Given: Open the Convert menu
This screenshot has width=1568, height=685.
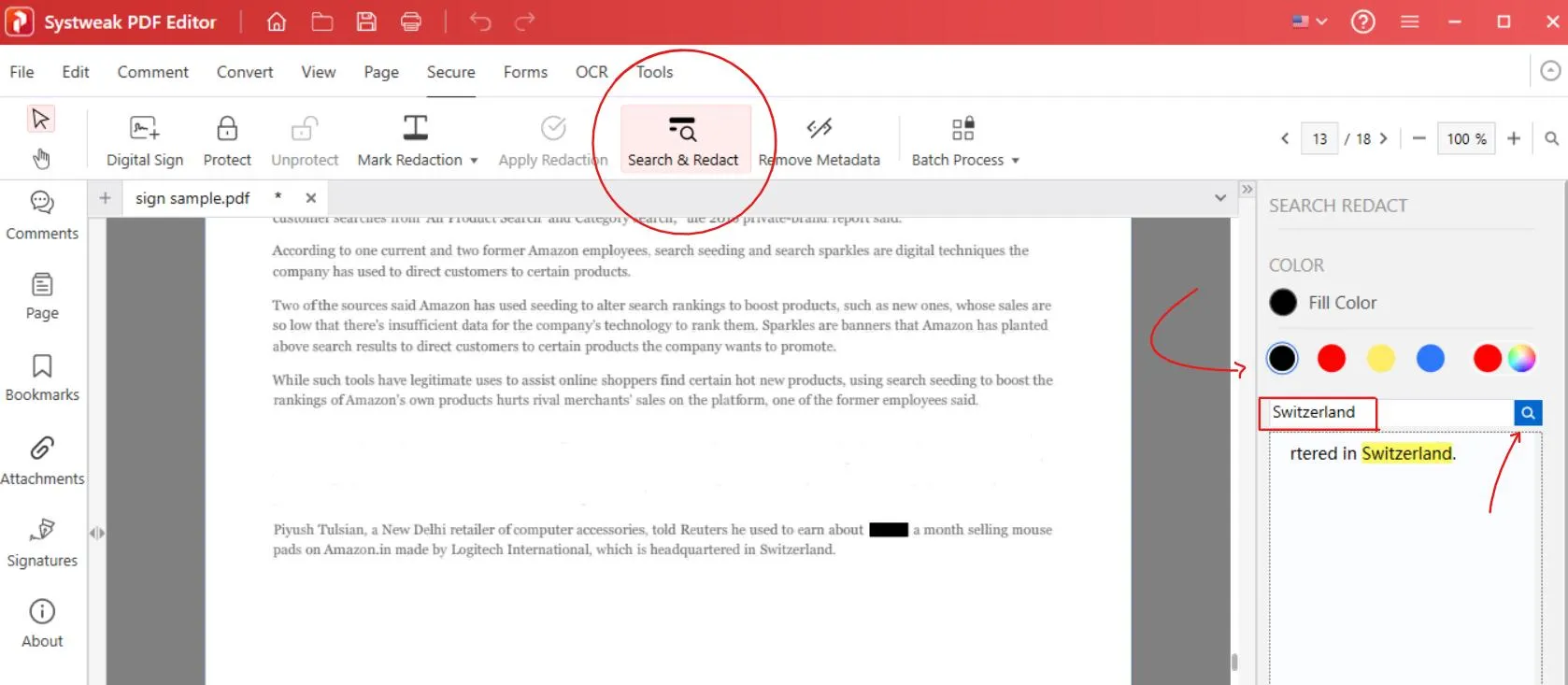Looking at the screenshot, I should tap(245, 72).
